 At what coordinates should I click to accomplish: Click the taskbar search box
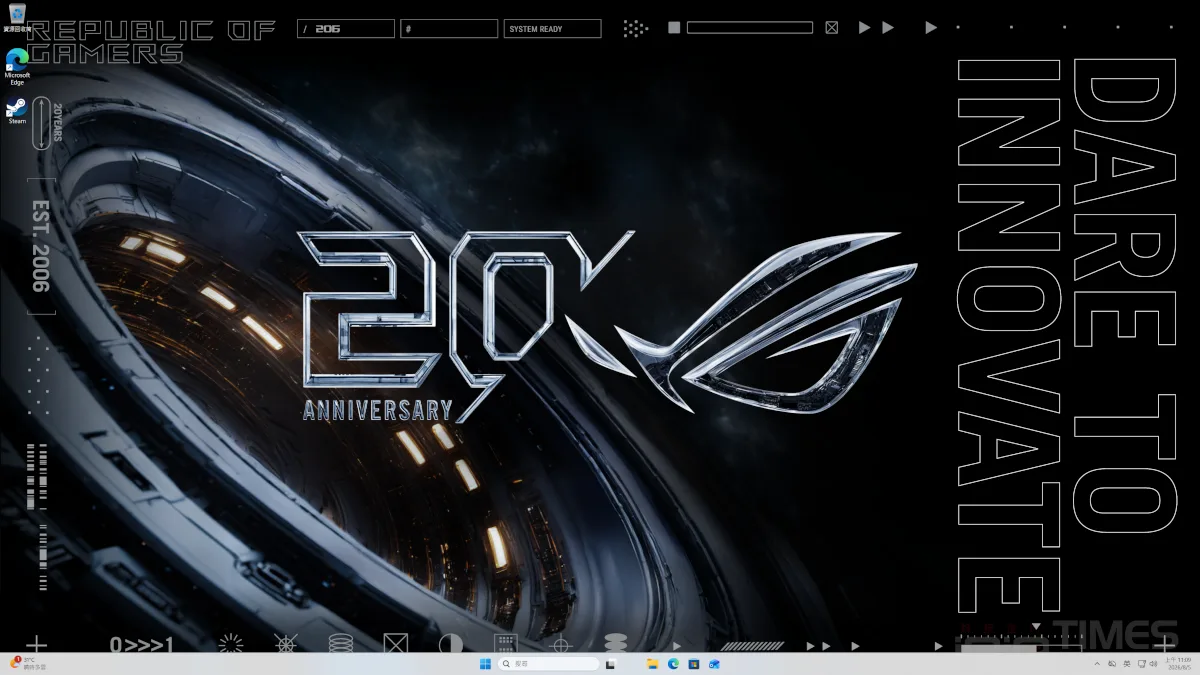[549, 664]
